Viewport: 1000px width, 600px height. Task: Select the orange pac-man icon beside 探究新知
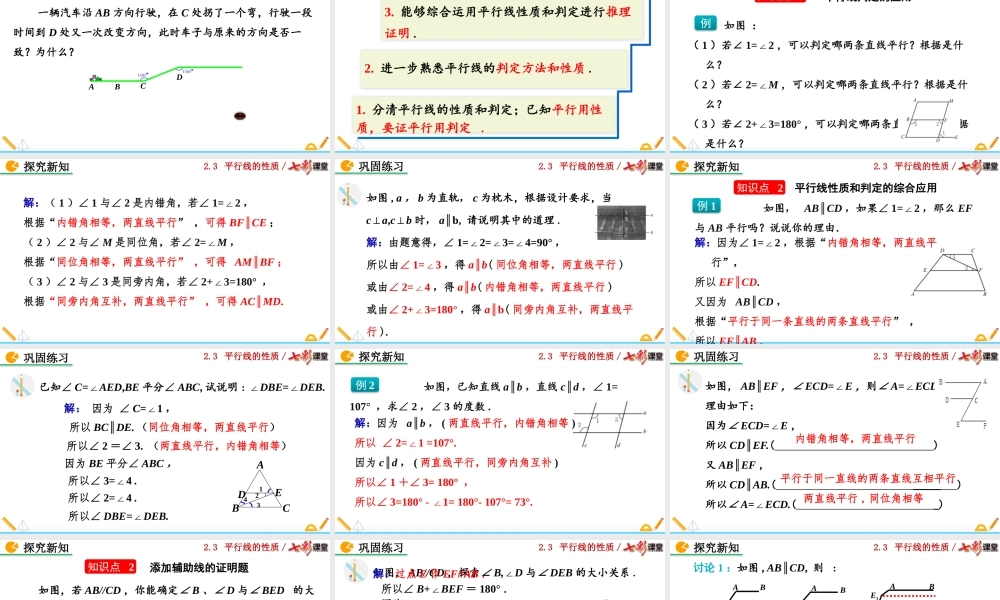click(14, 168)
